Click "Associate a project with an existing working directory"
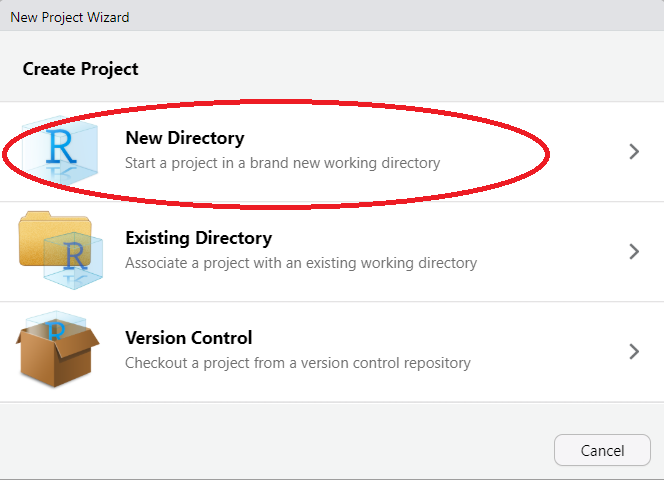The image size is (664, 480). tap(300, 263)
